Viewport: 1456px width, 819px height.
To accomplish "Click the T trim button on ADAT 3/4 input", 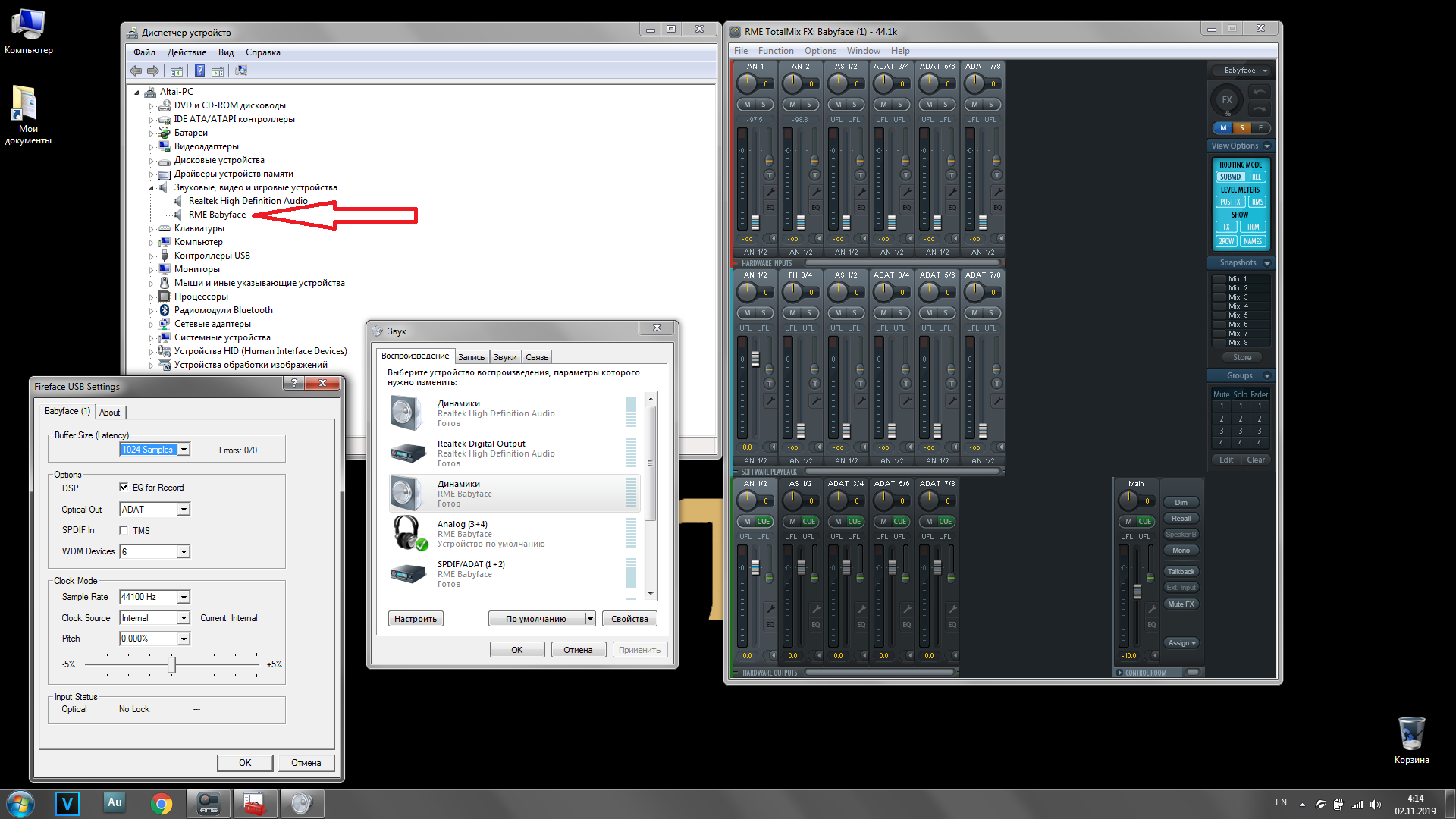I will click(905, 175).
